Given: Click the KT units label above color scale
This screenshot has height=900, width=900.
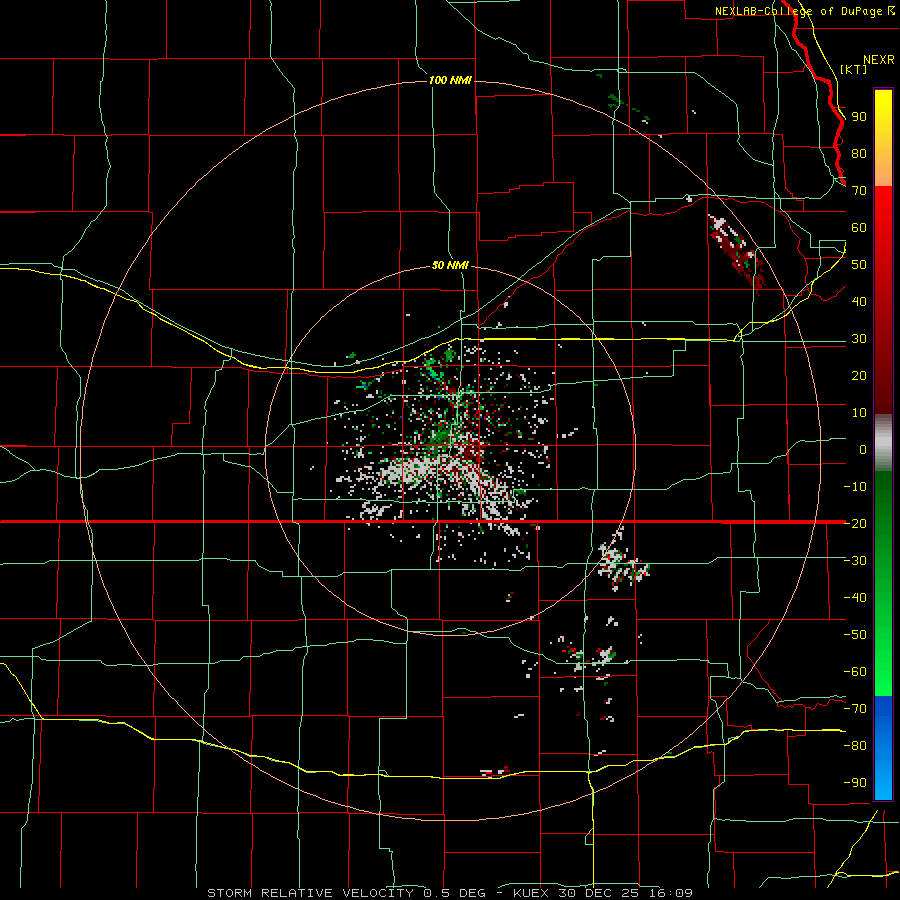Looking at the screenshot, I should pyautogui.click(x=854, y=69).
